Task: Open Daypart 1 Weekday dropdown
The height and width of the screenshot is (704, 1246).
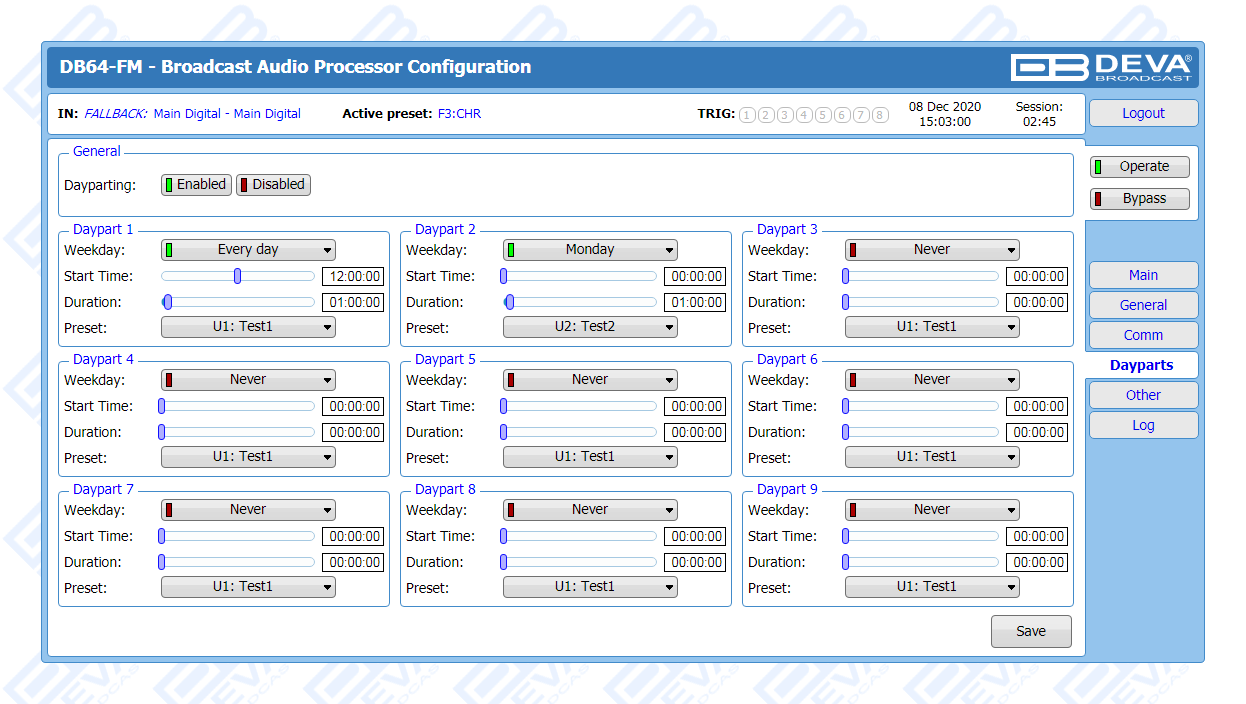Action: pos(248,250)
